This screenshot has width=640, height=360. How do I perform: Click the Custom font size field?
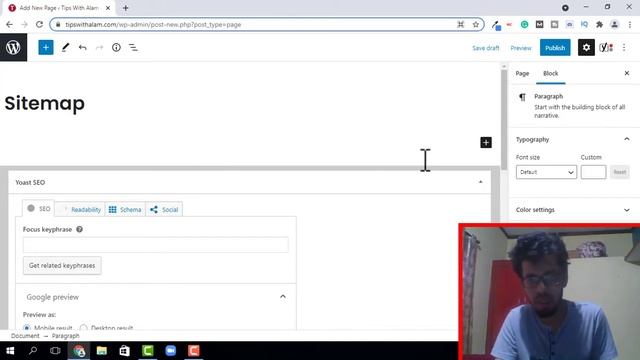tap(593, 172)
